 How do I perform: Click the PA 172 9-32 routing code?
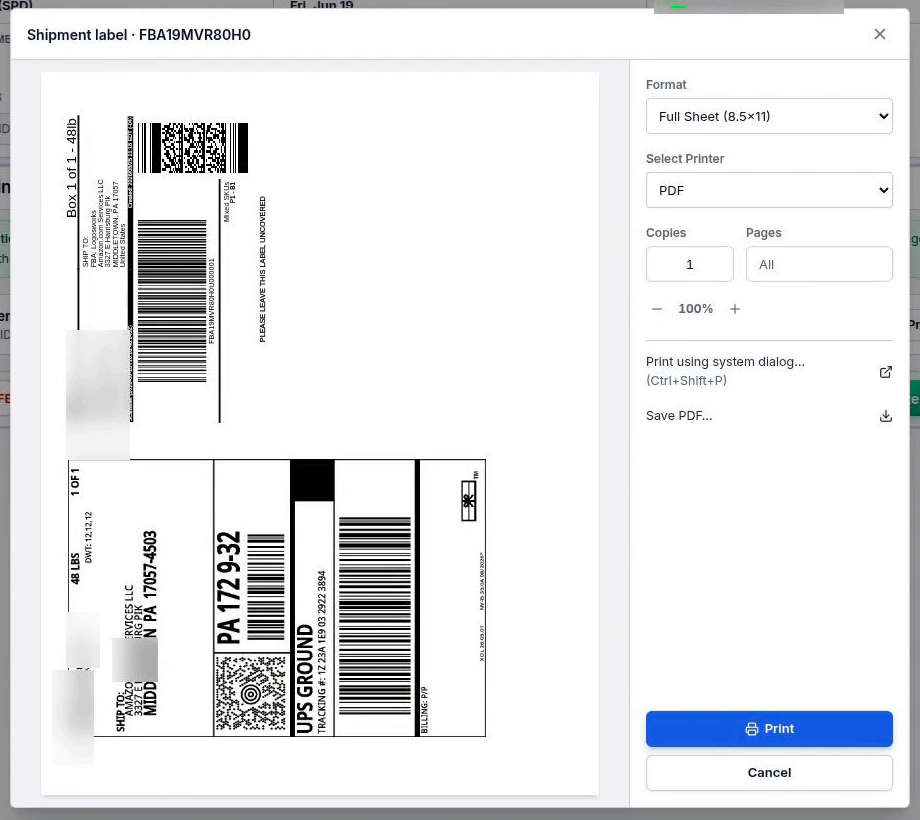coord(228,587)
